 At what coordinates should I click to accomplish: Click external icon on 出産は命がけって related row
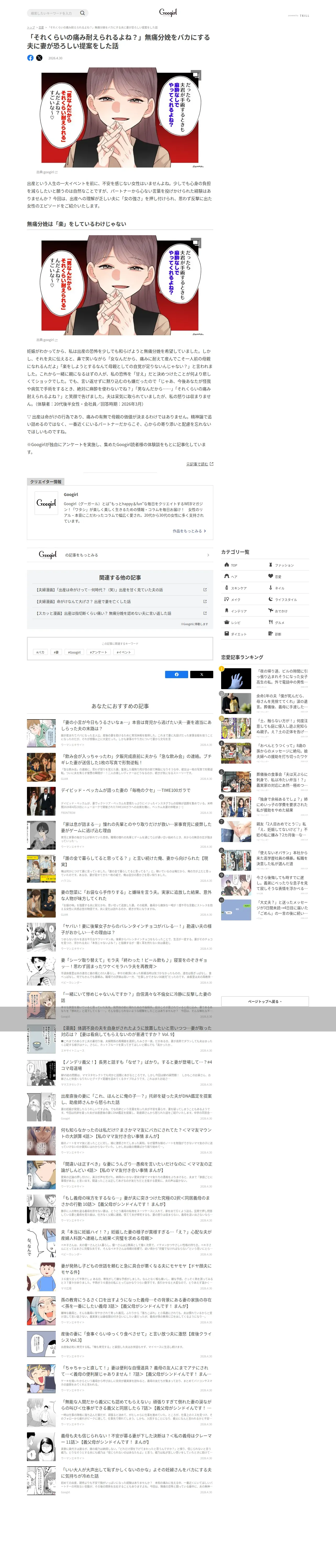[205, 590]
